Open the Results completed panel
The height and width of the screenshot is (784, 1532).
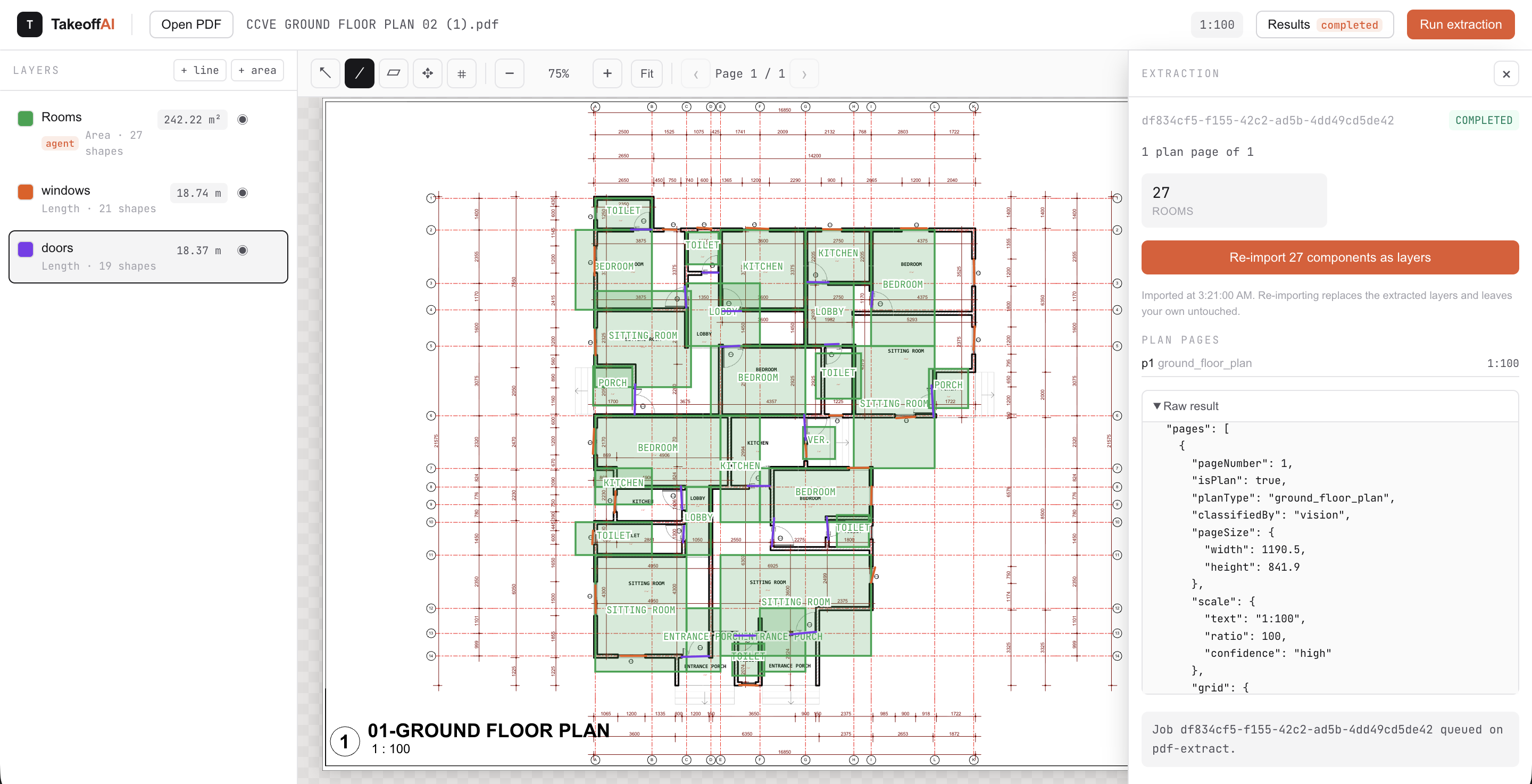tap(1325, 24)
